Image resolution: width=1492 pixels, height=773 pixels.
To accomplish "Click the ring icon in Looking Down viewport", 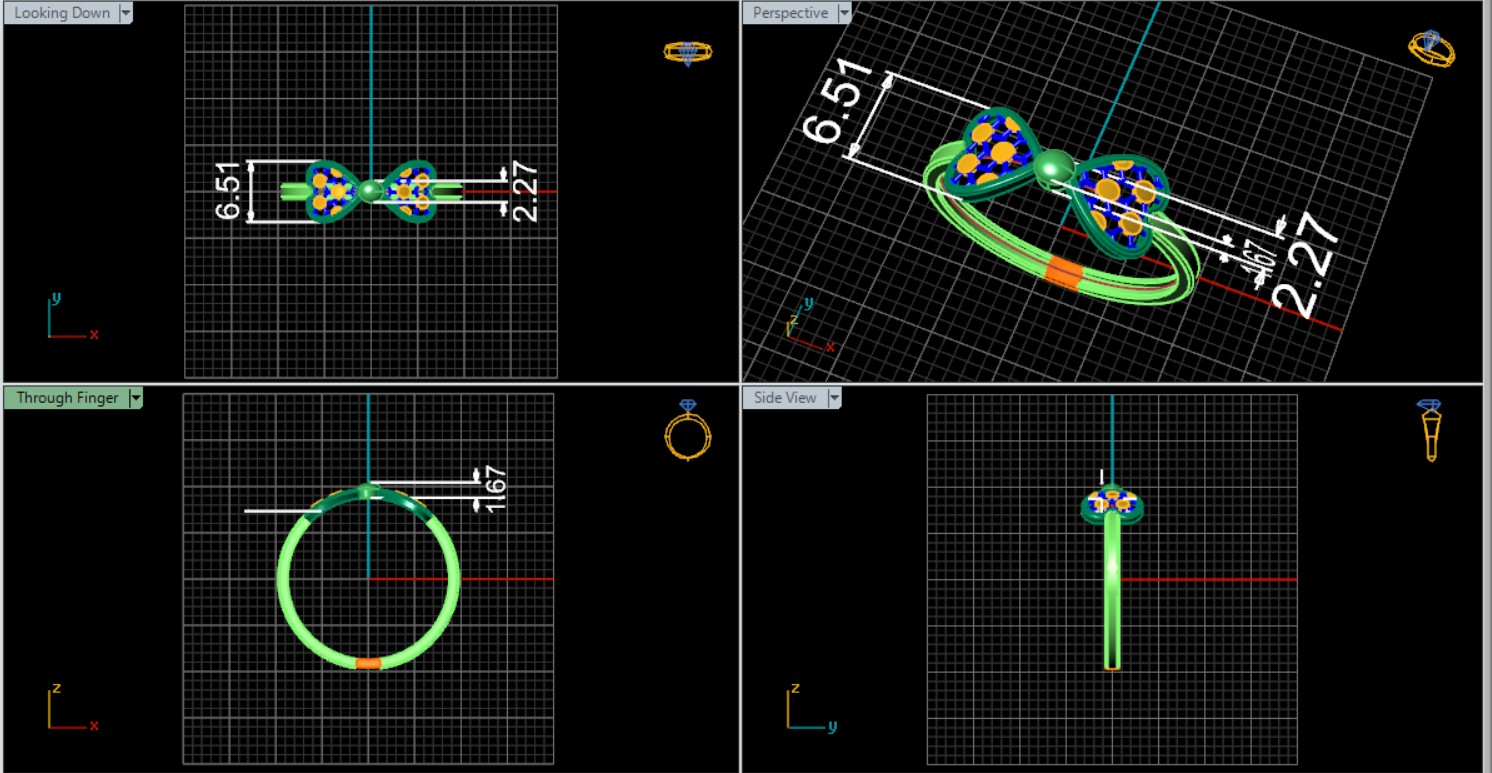I will tap(688, 53).
